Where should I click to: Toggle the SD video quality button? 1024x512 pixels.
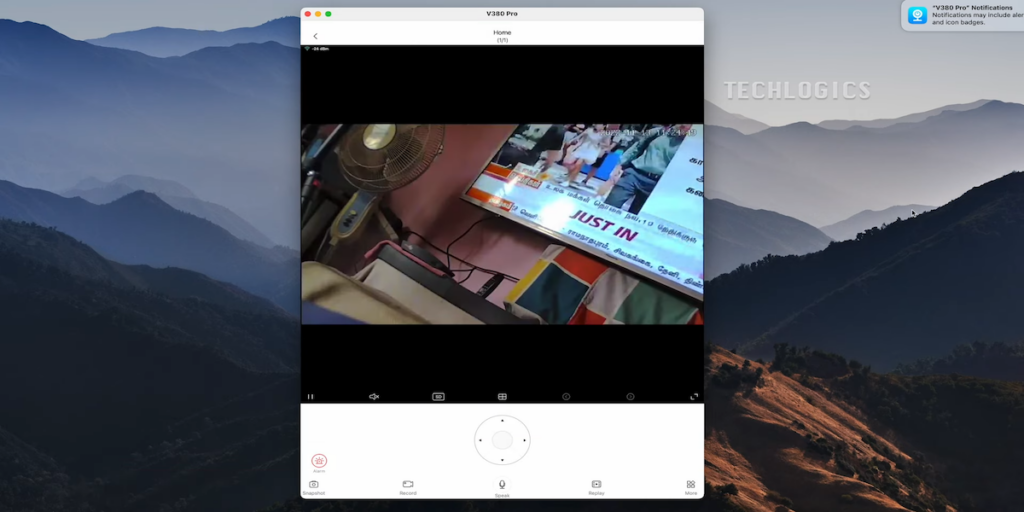tap(438, 397)
